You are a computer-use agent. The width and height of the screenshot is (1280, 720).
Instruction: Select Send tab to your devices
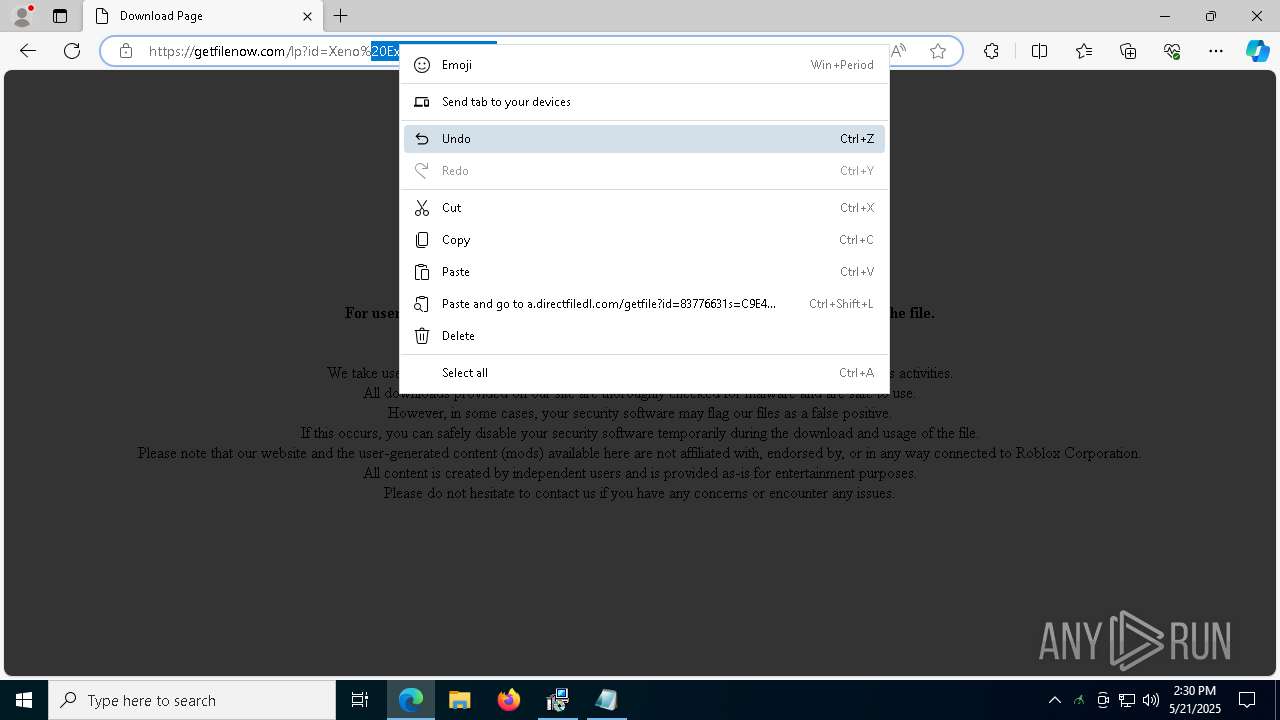[644, 102]
